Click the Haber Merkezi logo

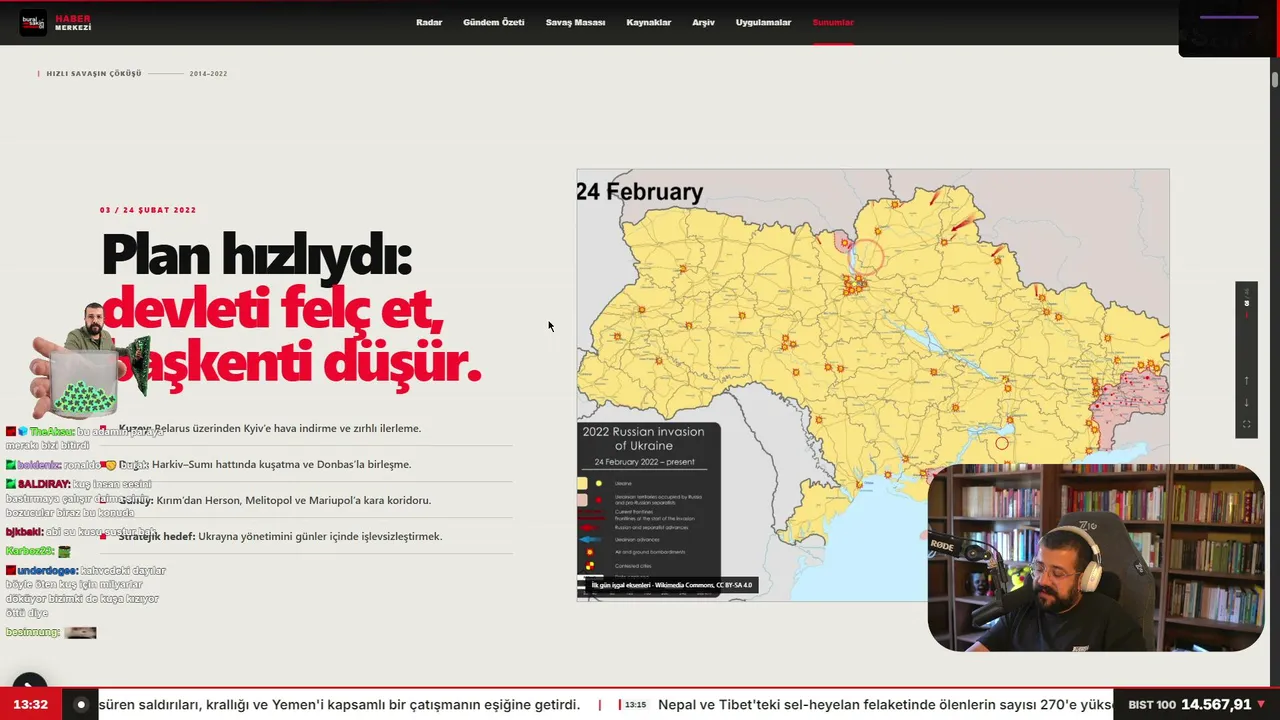56,22
